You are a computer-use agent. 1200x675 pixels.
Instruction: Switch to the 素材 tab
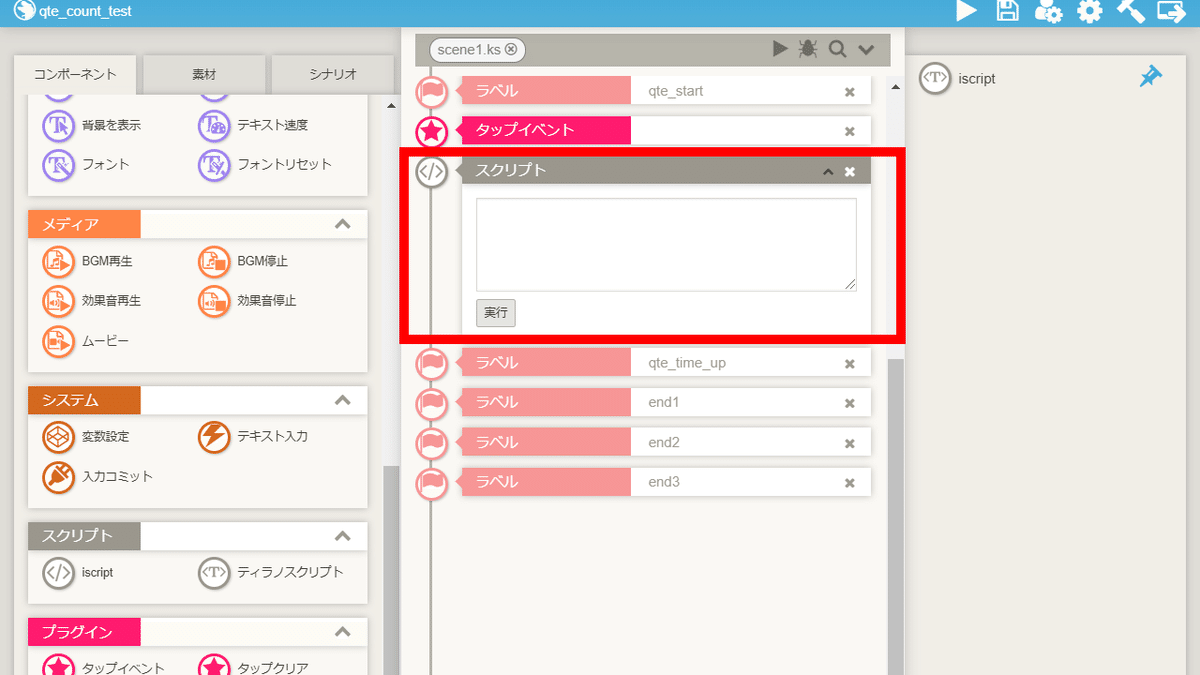click(204, 74)
